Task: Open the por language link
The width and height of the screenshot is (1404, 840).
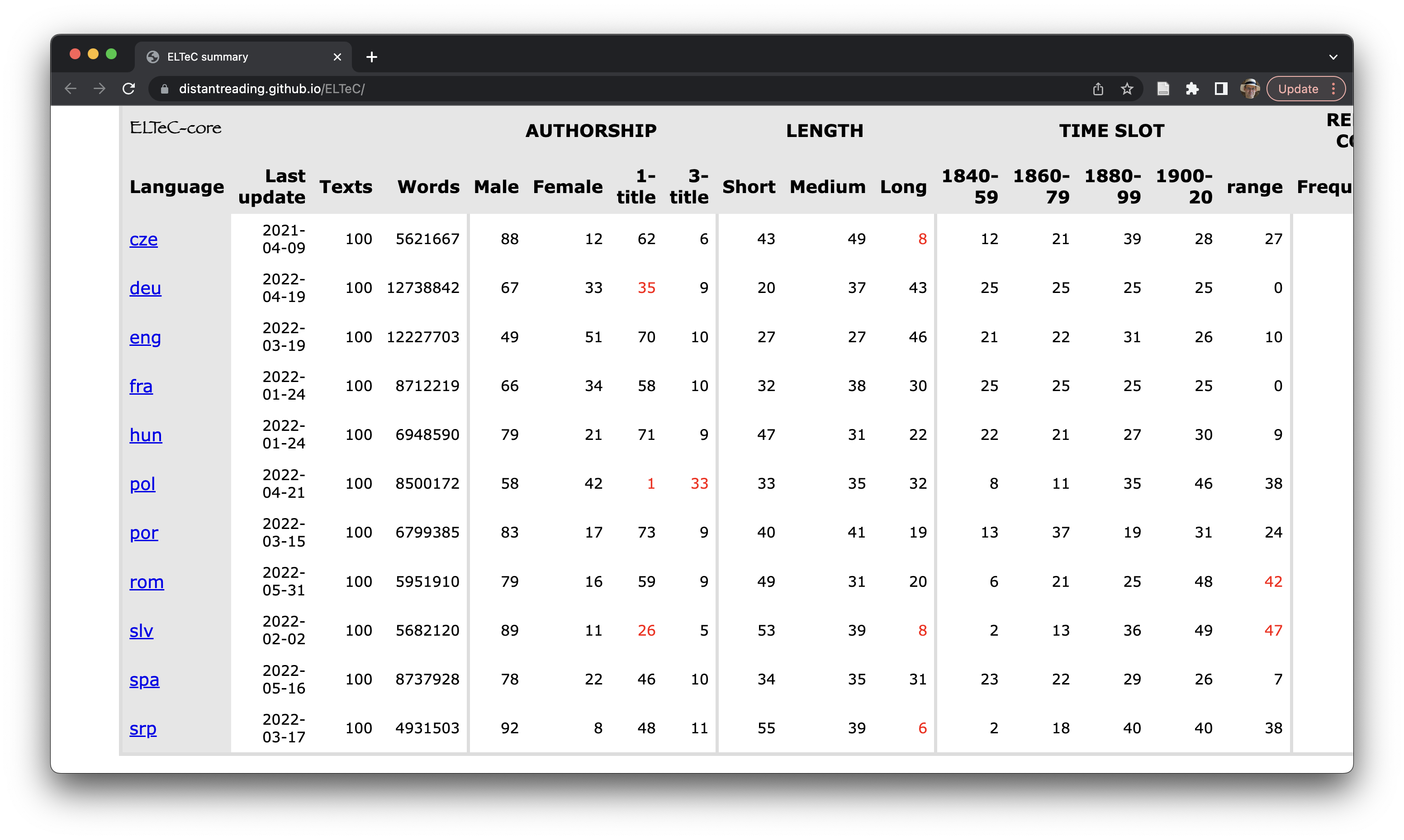Action: tap(144, 533)
